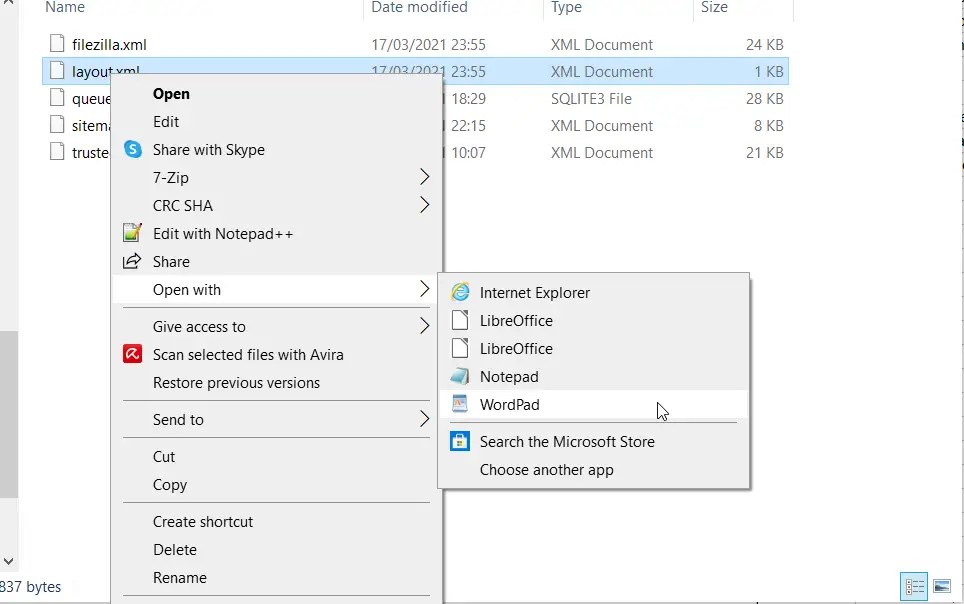
Task: Sort files by the Size column
Action: [x=713, y=7]
